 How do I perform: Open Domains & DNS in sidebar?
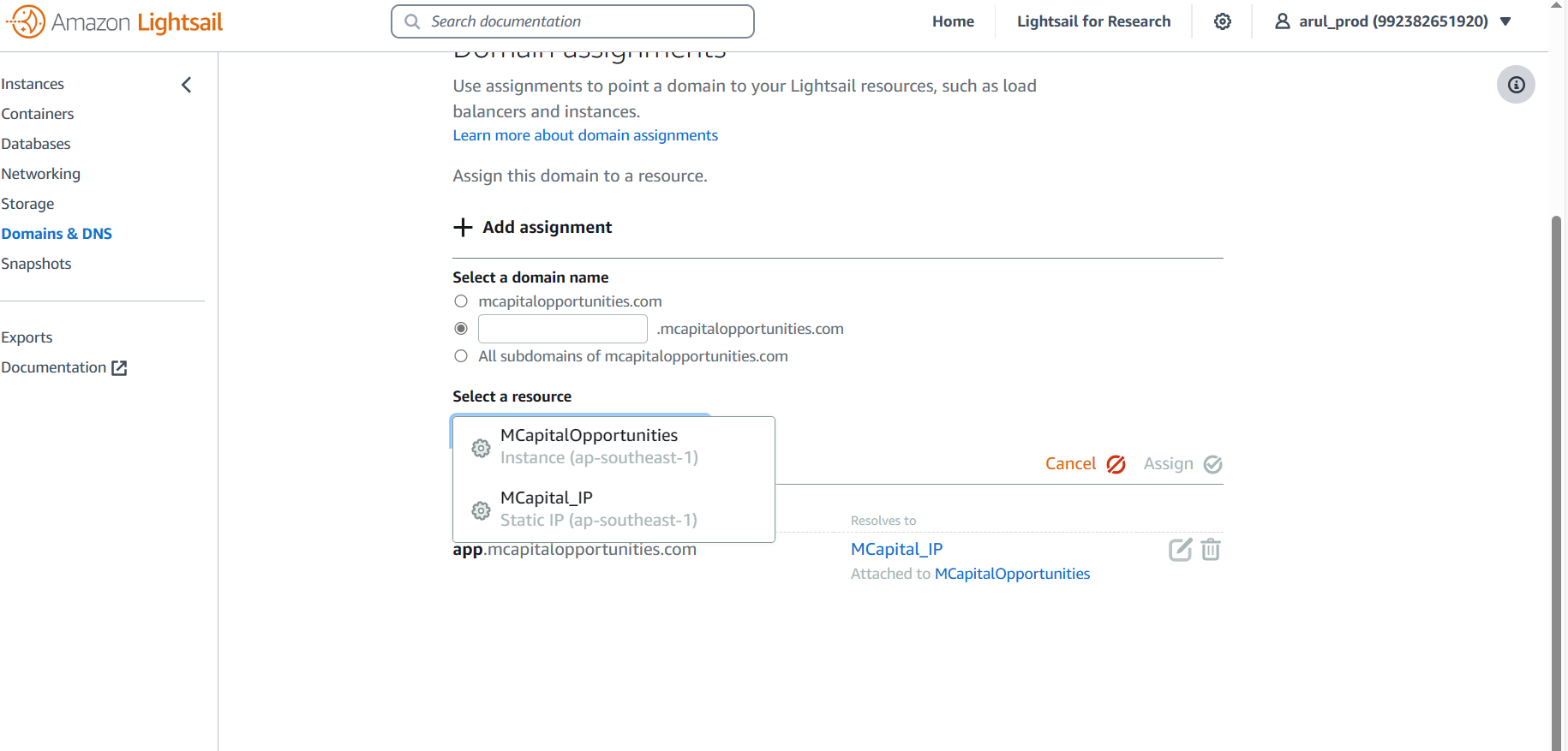57,234
